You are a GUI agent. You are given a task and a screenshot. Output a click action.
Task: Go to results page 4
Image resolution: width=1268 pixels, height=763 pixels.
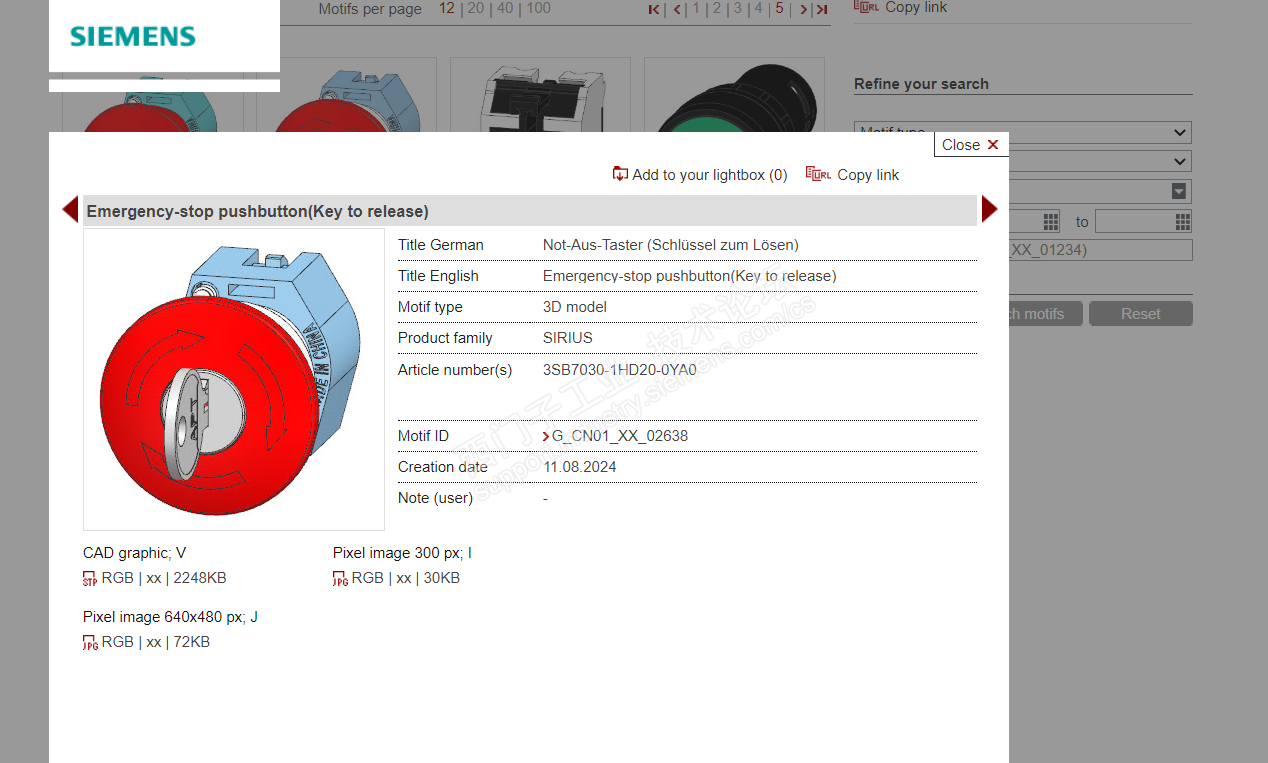tap(758, 9)
